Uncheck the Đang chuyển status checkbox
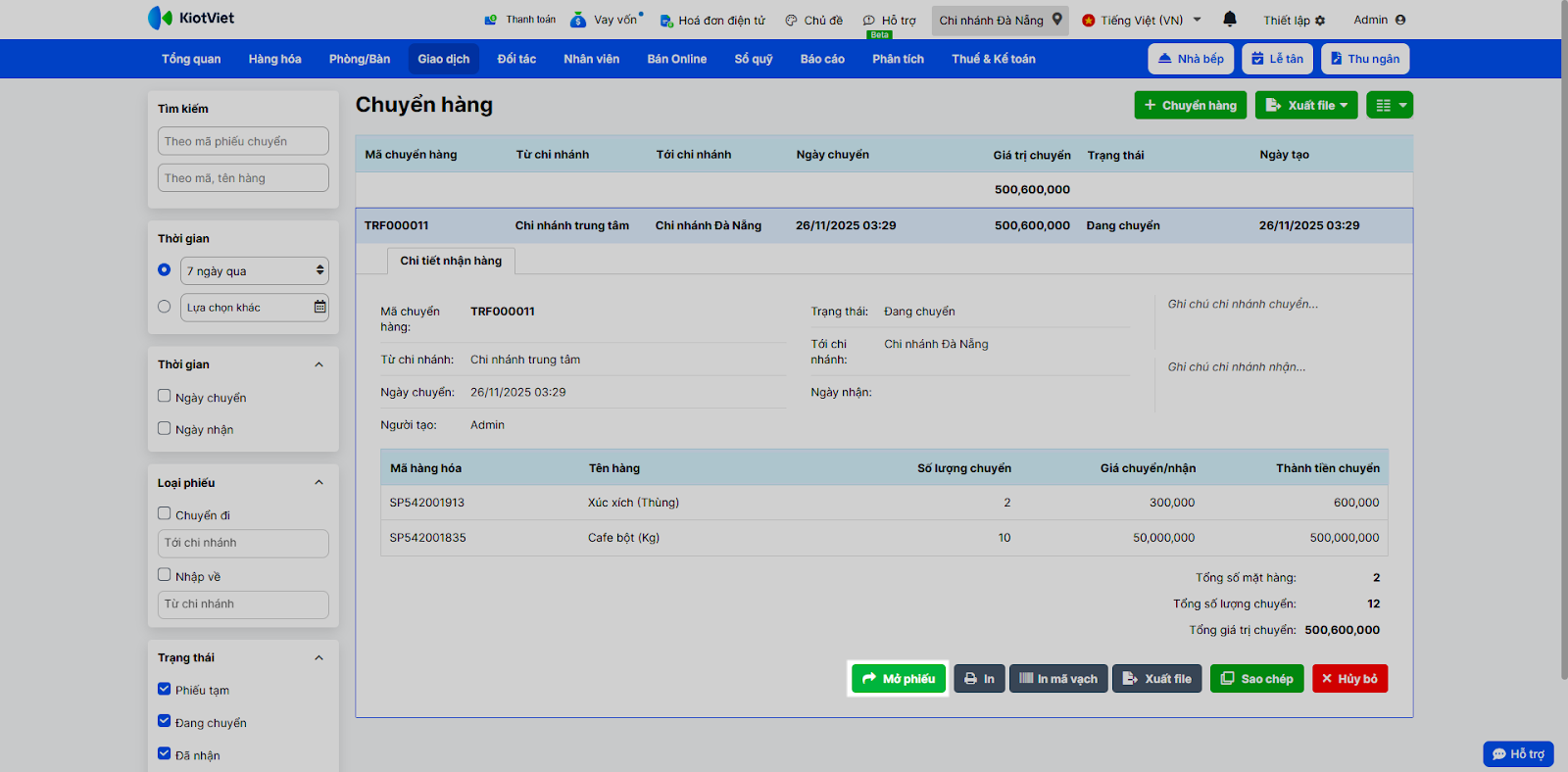The height and width of the screenshot is (772, 1568). tap(164, 721)
